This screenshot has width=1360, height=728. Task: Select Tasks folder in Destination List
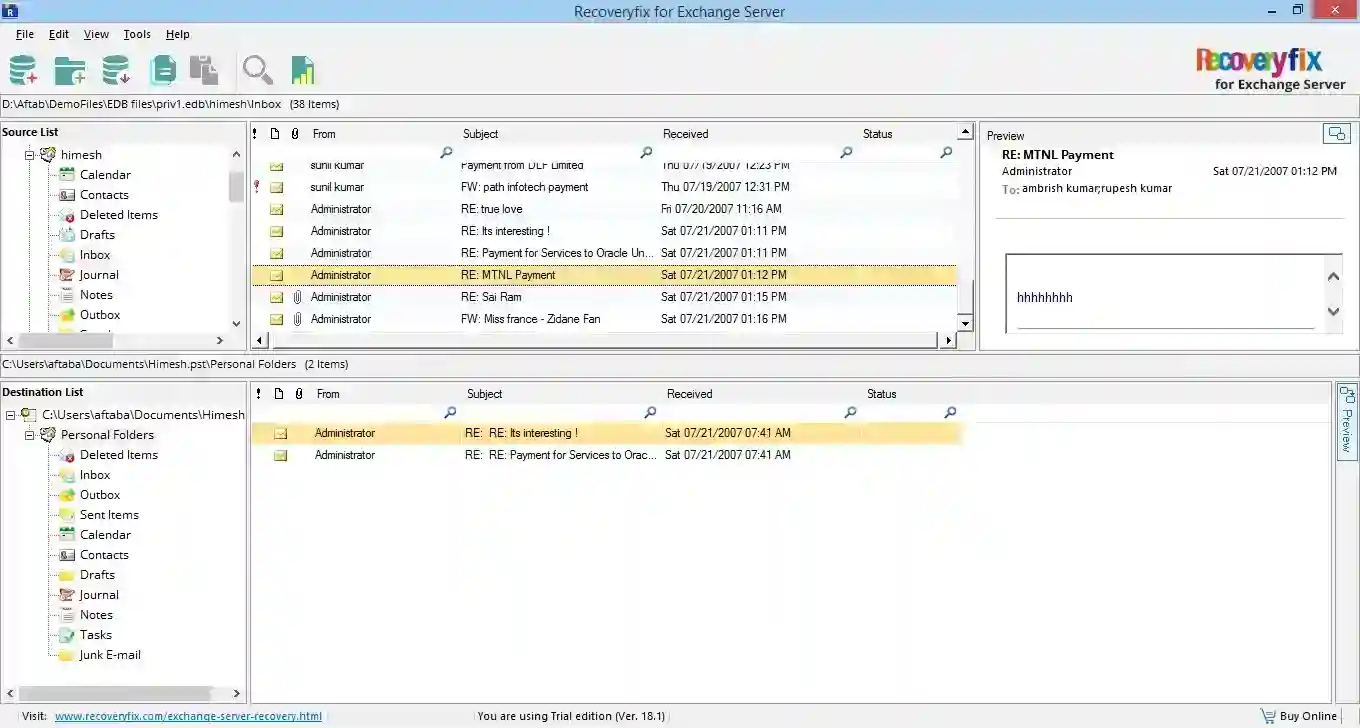click(x=96, y=635)
